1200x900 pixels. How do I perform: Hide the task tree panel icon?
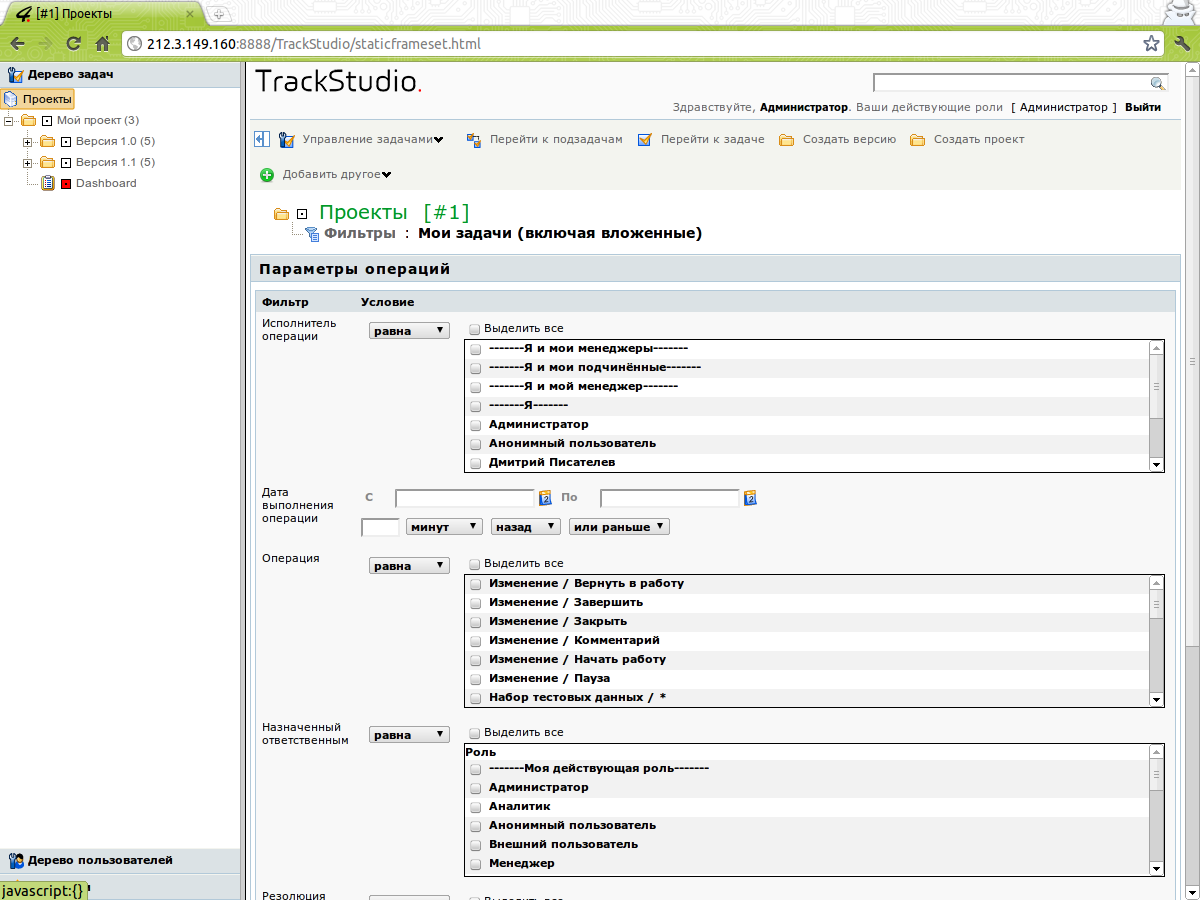point(262,139)
